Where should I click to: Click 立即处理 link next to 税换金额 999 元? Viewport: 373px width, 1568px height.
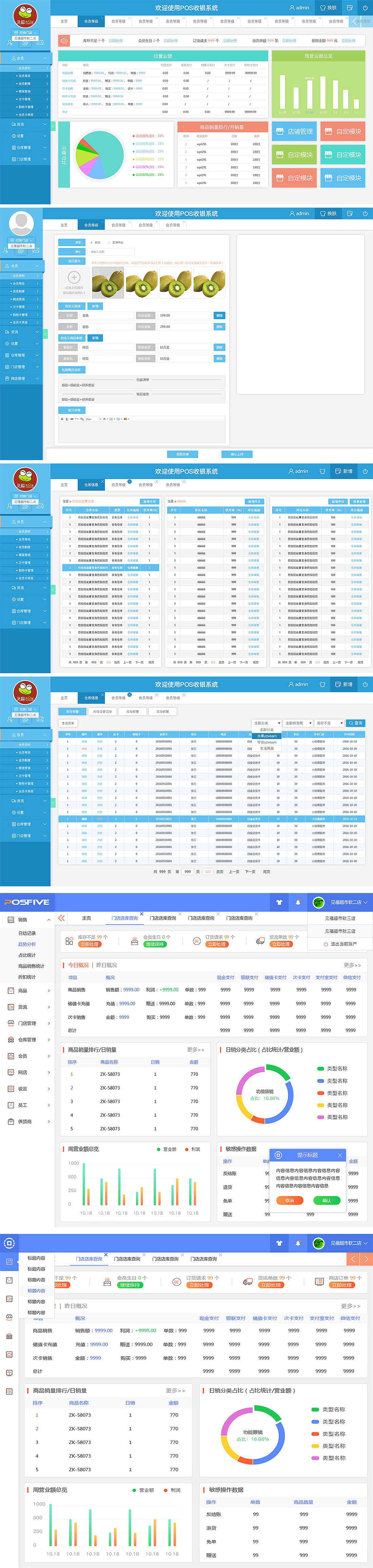pyautogui.click(x=348, y=41)
